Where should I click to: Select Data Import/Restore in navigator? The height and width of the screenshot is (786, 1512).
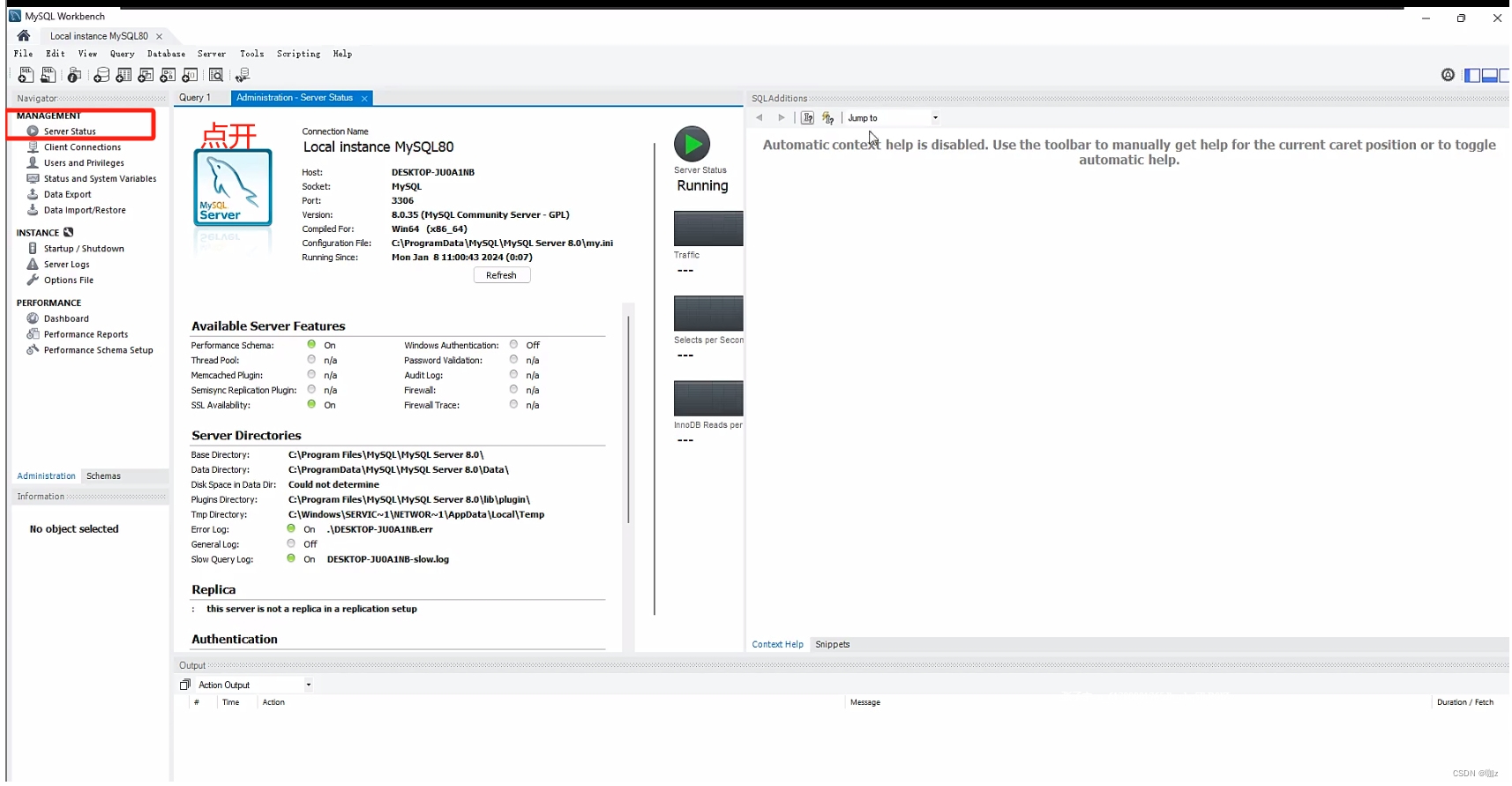pyautogui.click(x=85, y=211)
